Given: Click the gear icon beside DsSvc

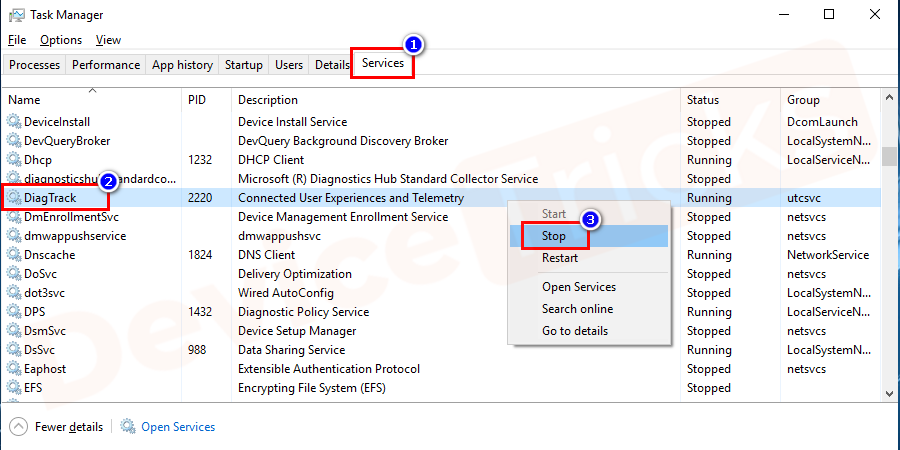Looking at the screenshot, I should pyautogui.click(x=13, y=350).
